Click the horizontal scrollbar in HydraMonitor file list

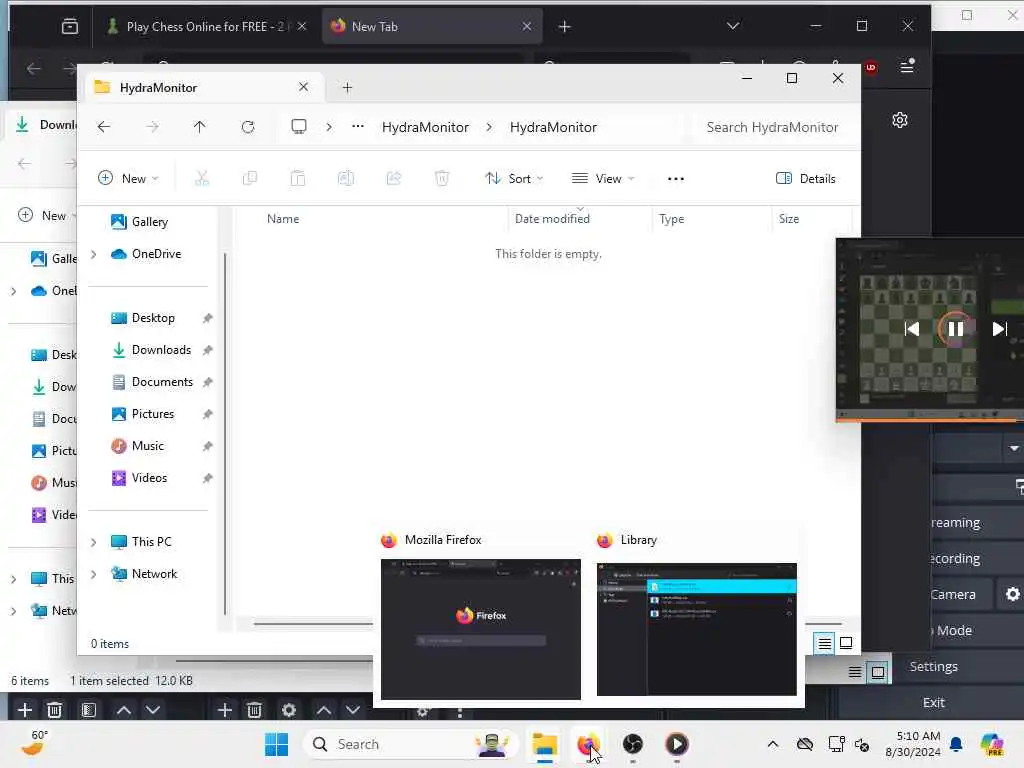click(x=313, y=624)
